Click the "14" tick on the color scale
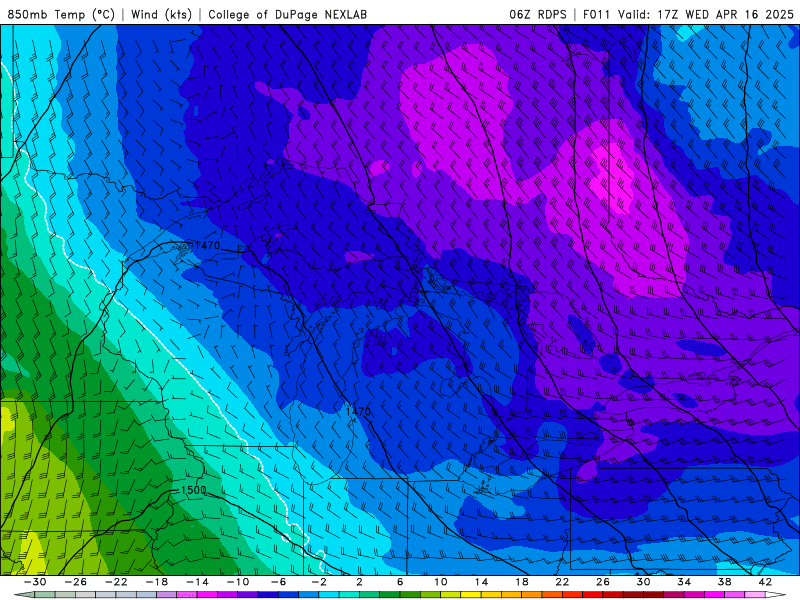Viewport: 800px width, 600px height. (481, 582)
